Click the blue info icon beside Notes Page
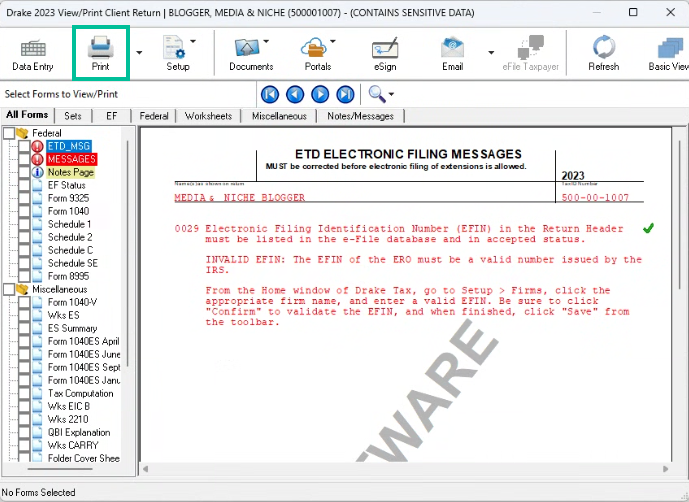The image size is (689, 502). point(38,172)
